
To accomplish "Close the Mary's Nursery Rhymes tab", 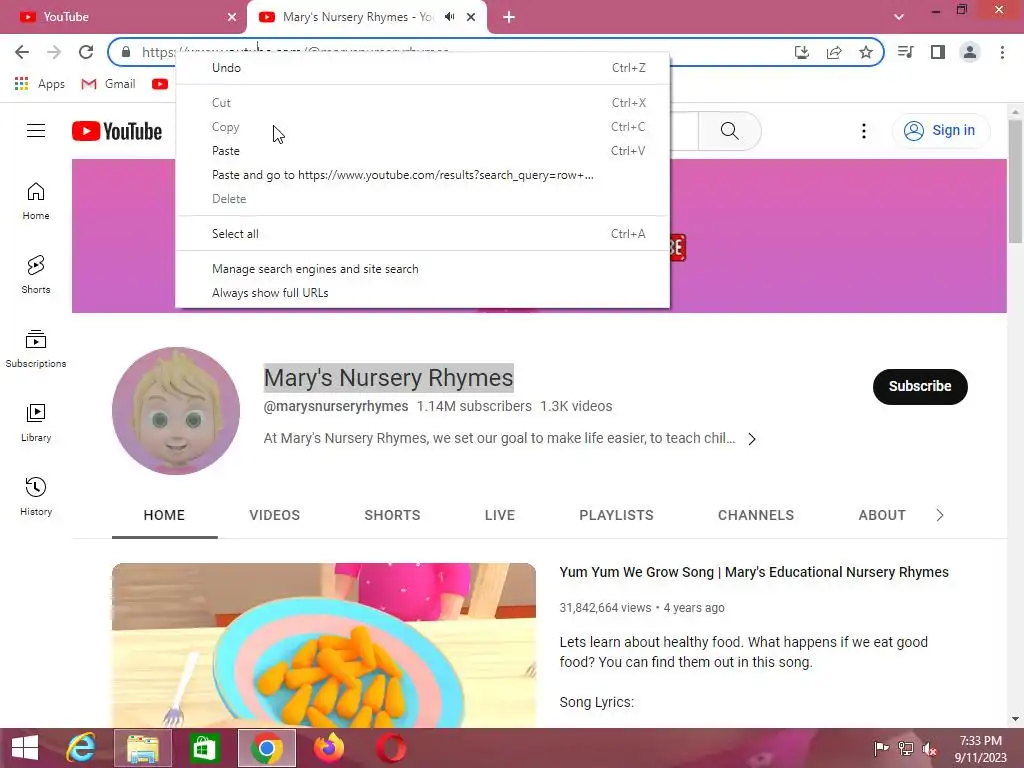I will pyautogui.click(x=471, y=17).
